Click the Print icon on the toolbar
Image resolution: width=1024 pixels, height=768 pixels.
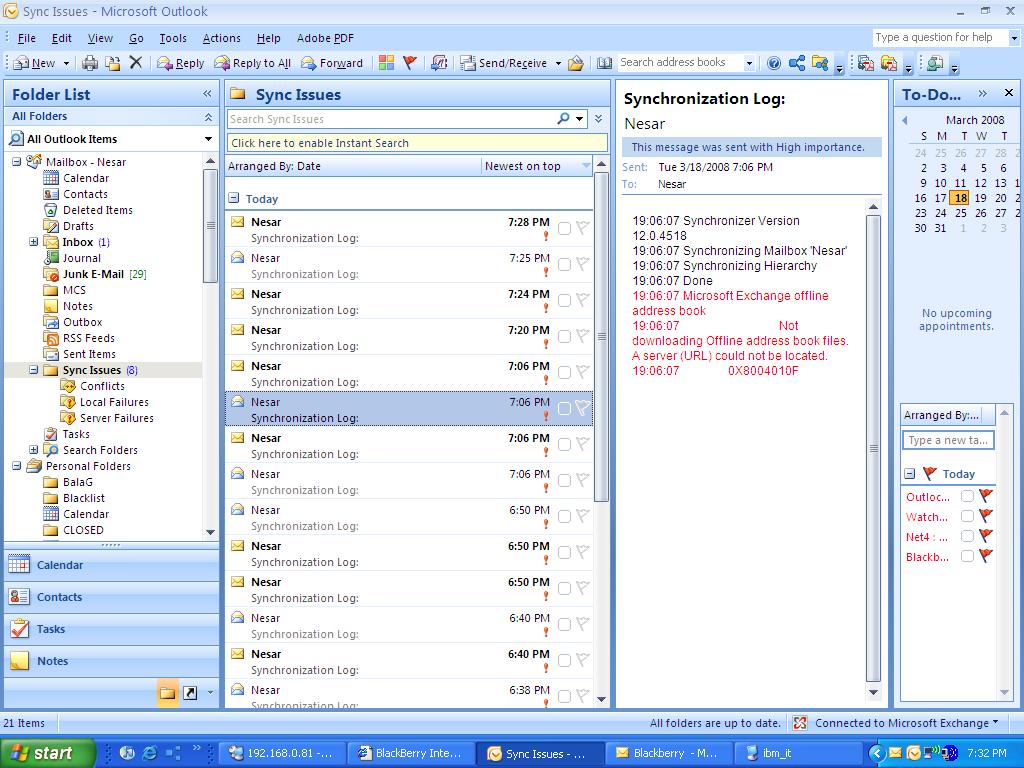click(90, 62)
